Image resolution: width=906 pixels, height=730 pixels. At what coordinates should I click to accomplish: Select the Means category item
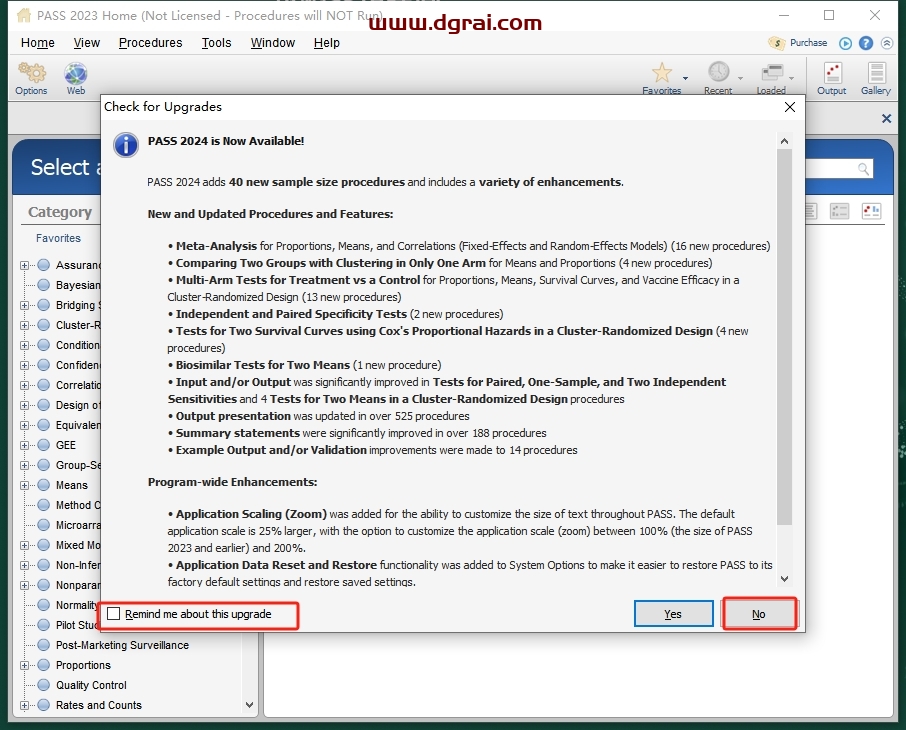coord(72,485)
